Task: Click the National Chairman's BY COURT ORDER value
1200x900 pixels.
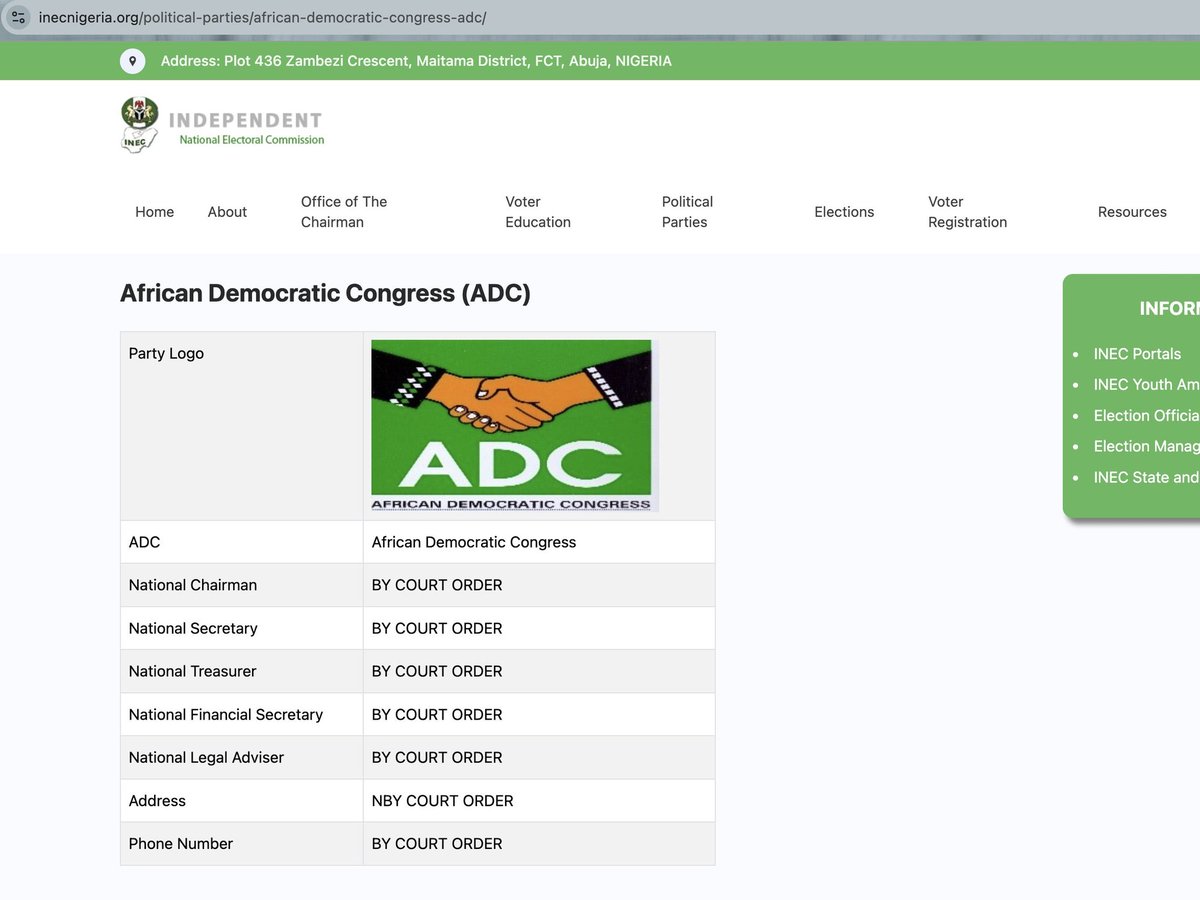Action: click(437, 585)
